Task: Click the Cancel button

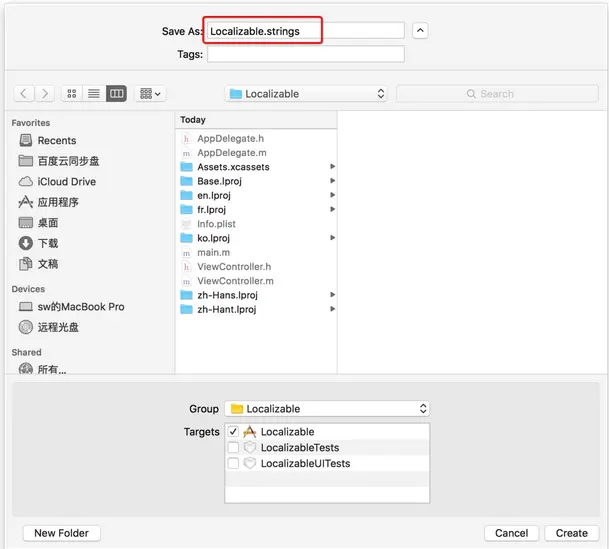Action: click(x=511, y=533)
